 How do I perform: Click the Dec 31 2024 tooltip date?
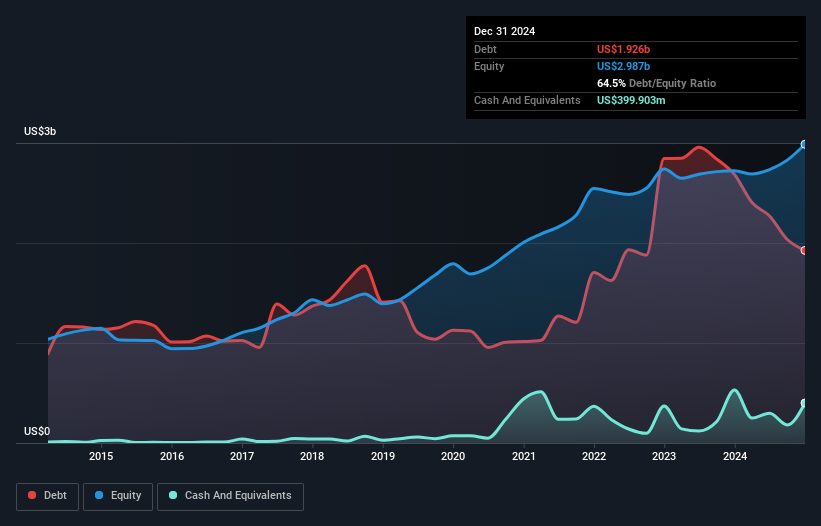point(504,31)
